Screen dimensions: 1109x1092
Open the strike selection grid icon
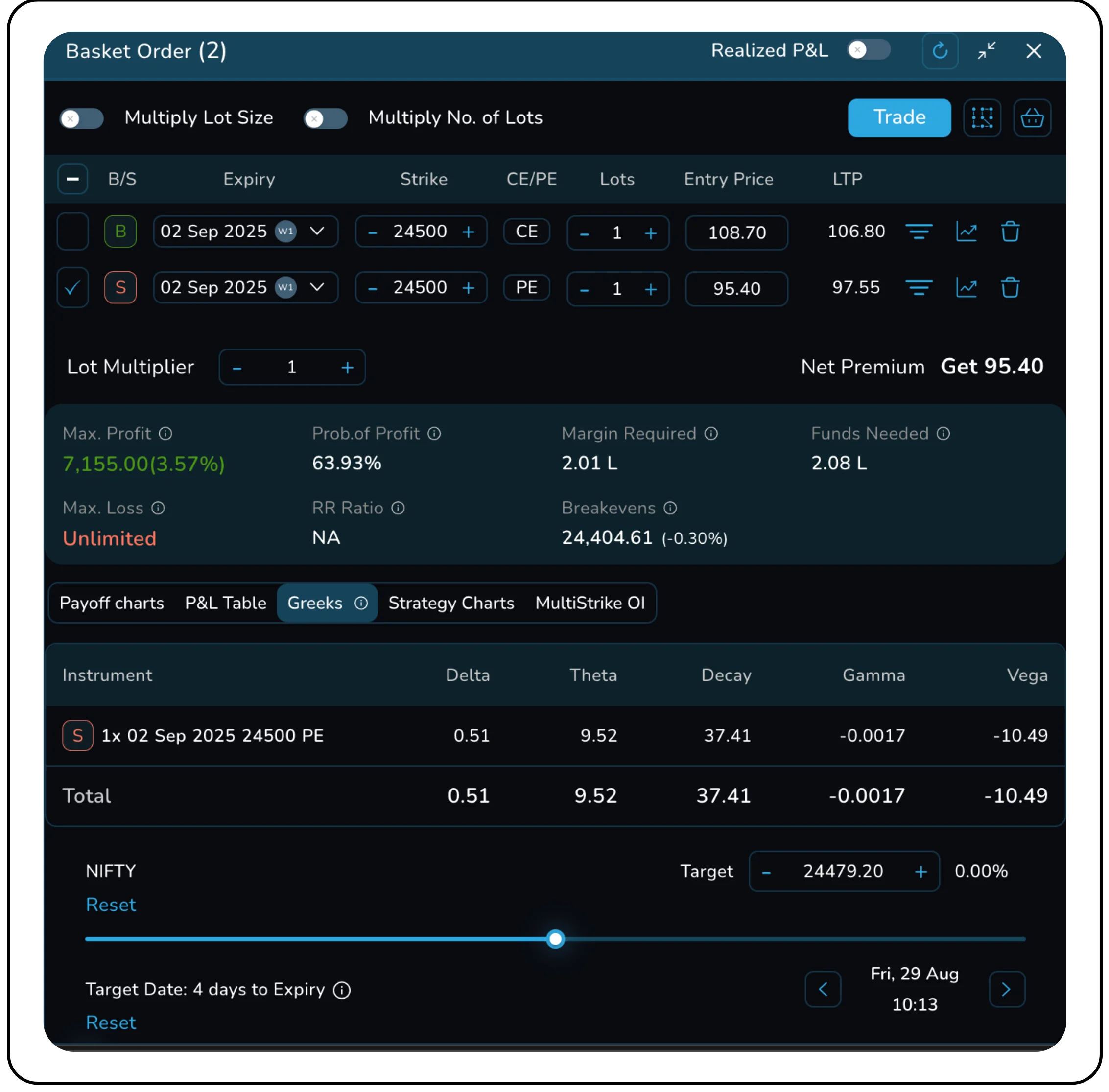click(x=982, y=117)
